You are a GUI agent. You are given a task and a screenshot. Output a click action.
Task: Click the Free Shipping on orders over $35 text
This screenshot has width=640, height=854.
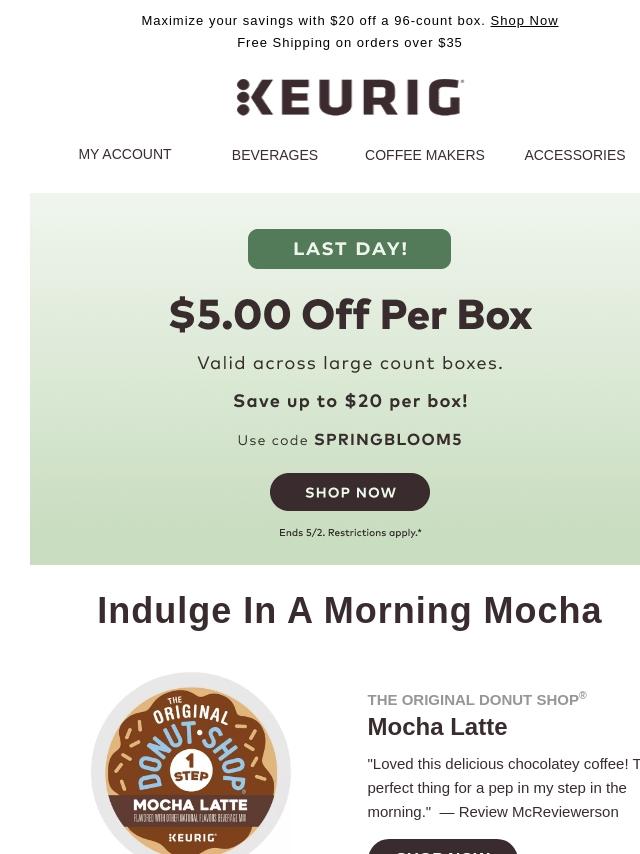[350, 42]
